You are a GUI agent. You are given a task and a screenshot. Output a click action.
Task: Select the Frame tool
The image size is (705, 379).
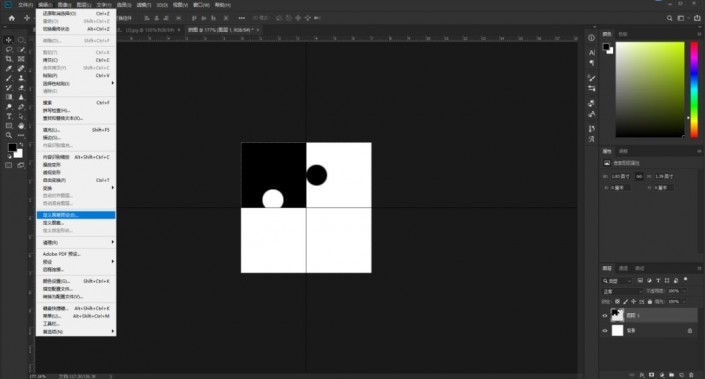tap(21, 59)
